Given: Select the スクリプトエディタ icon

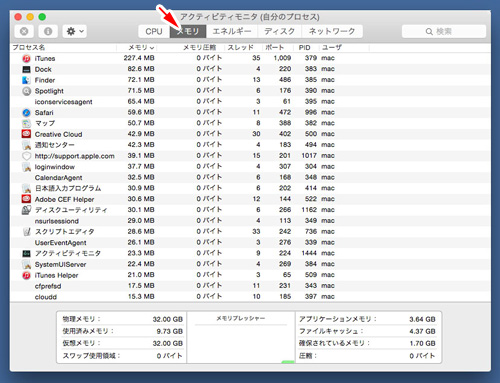Looking at the screenshot, I should point(26,232).
